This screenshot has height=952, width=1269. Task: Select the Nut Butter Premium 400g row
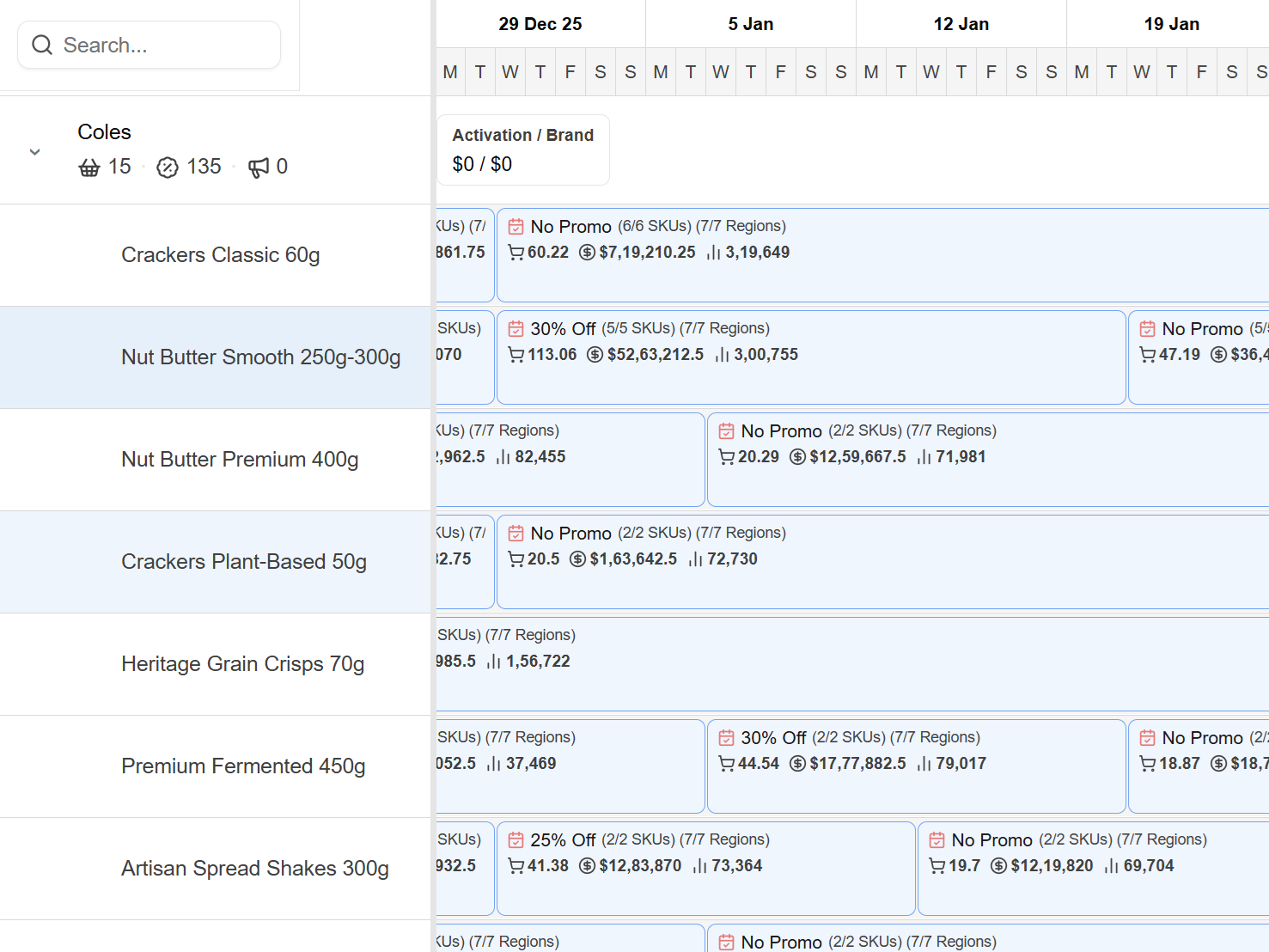click(216, 460)
